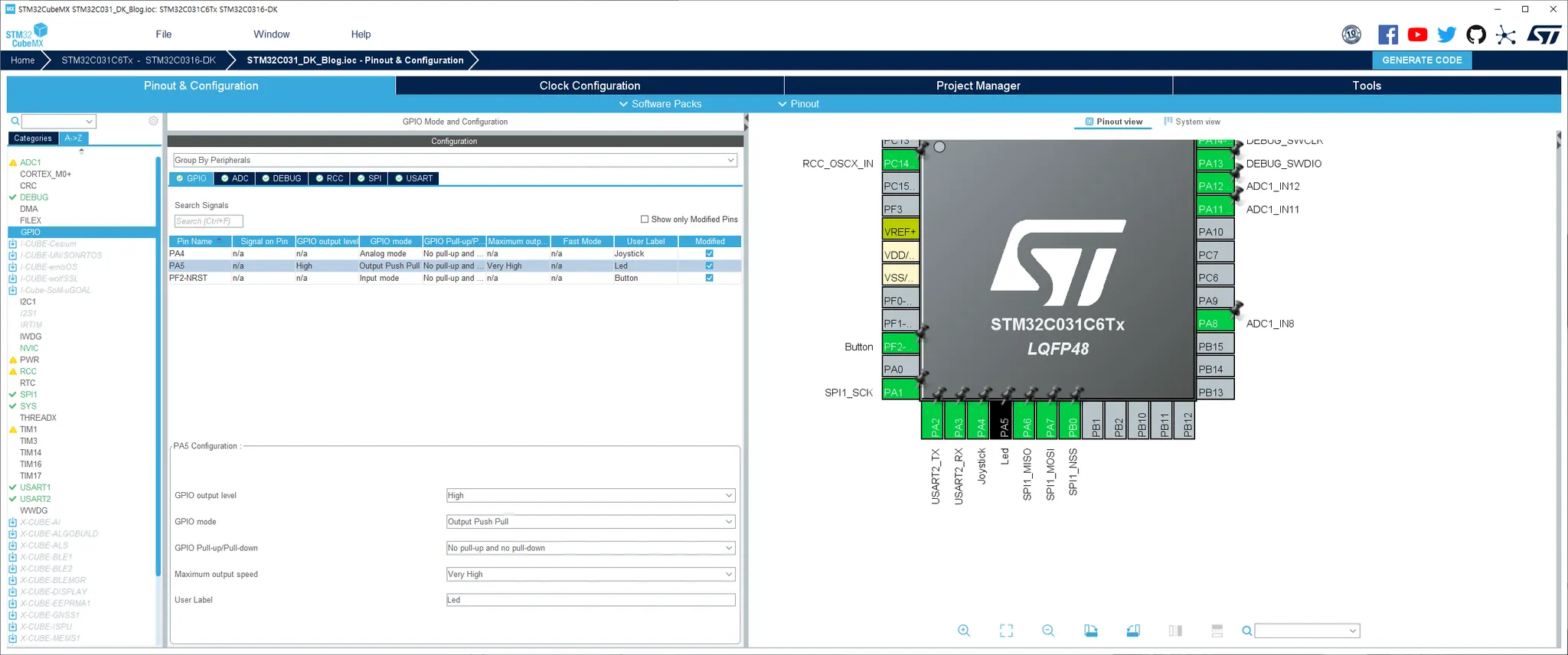Open the YouTube icon link

pos(1417,34)
